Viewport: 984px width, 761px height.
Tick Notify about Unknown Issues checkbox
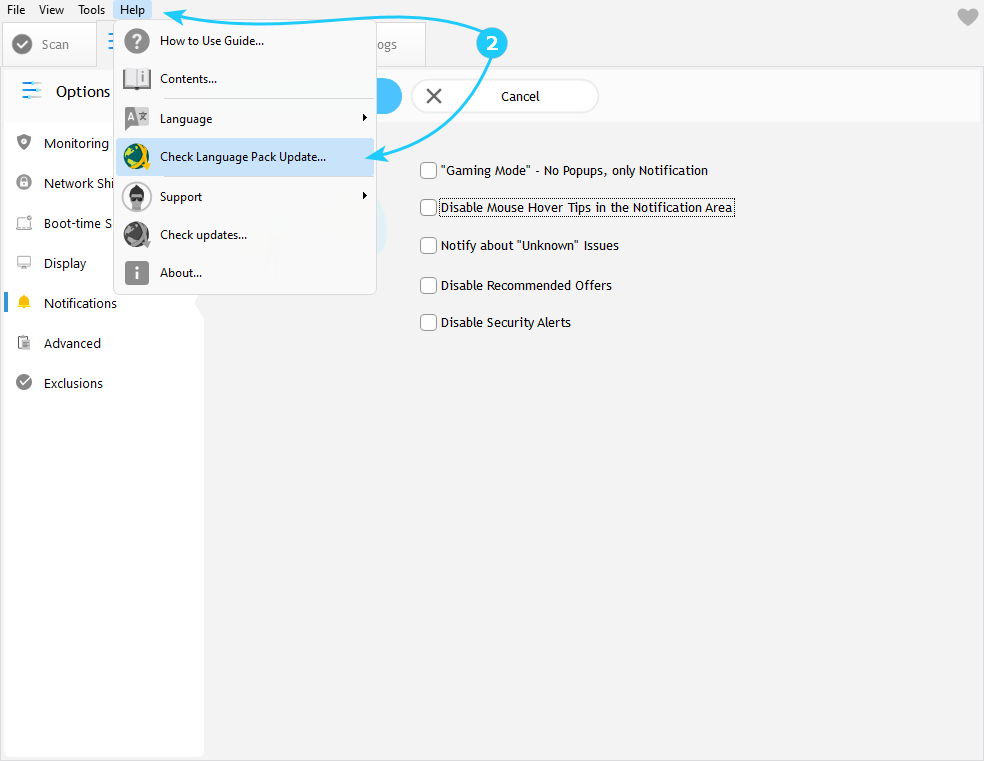[429, 246]
